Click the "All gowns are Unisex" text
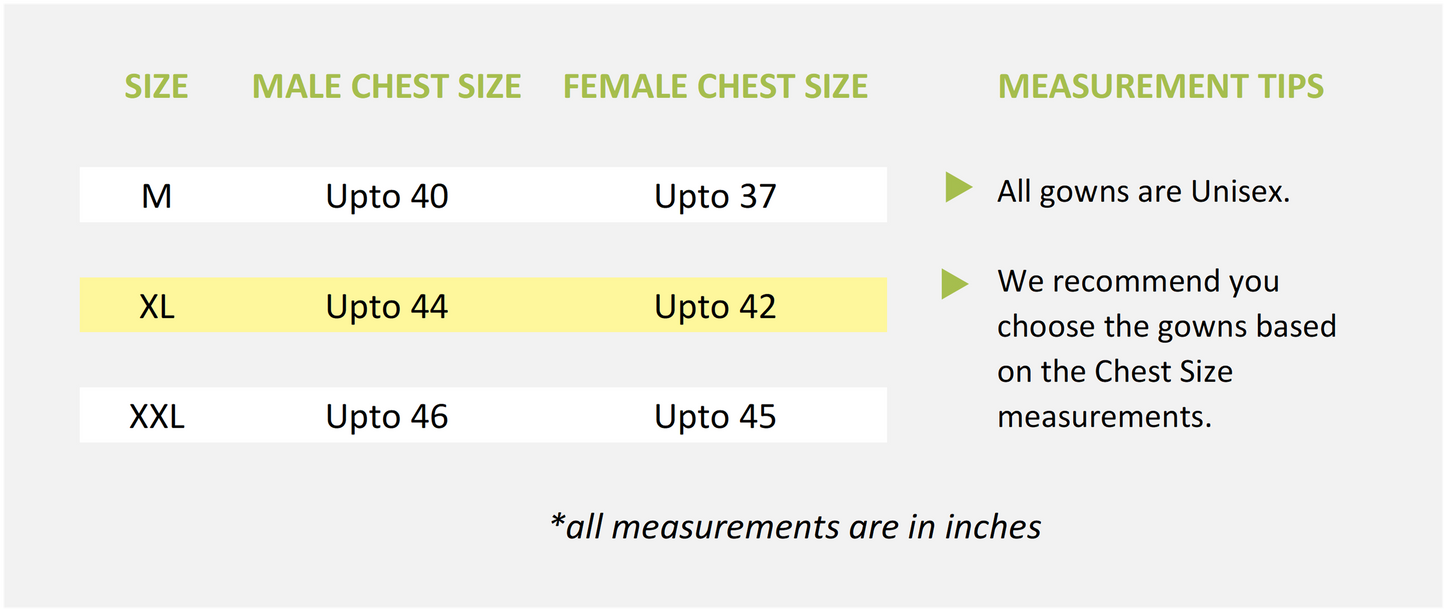Viewport: 1445px width, 610px height. (1143, 191)
